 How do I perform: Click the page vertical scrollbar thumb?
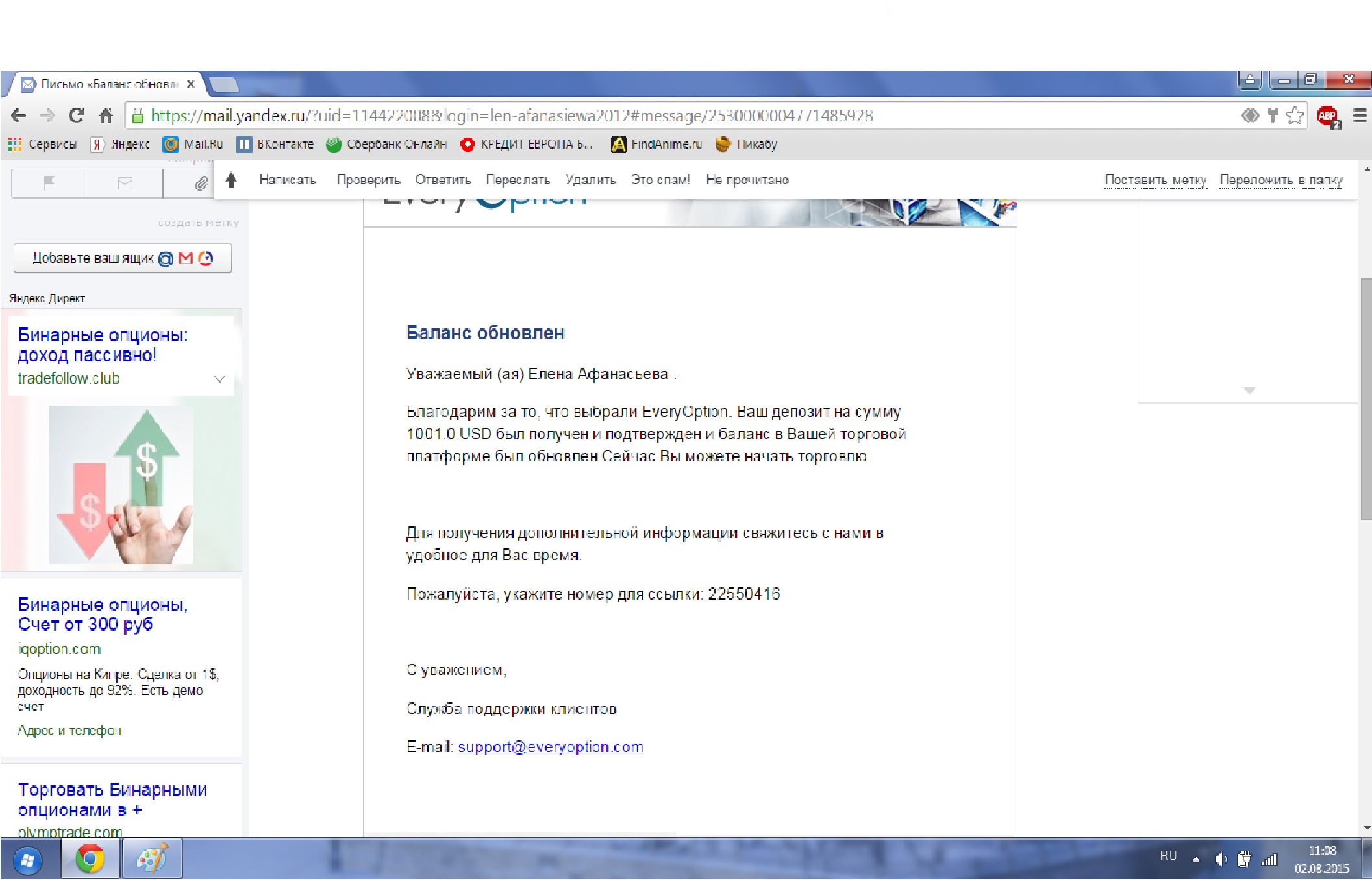(x=1366, y=399)
